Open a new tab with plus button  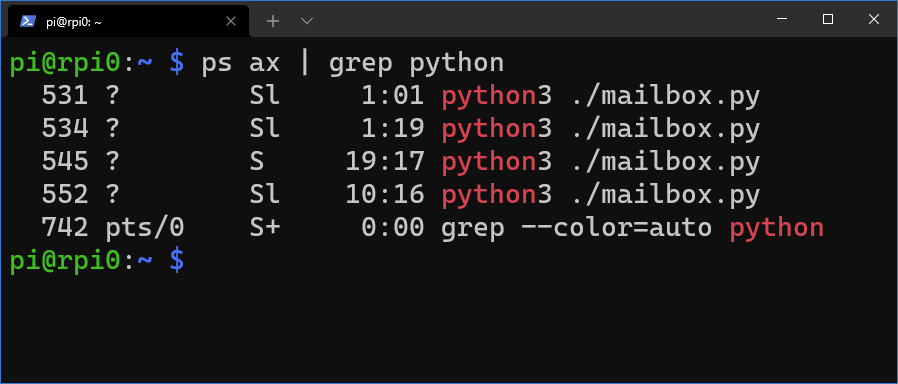point(273,21)
